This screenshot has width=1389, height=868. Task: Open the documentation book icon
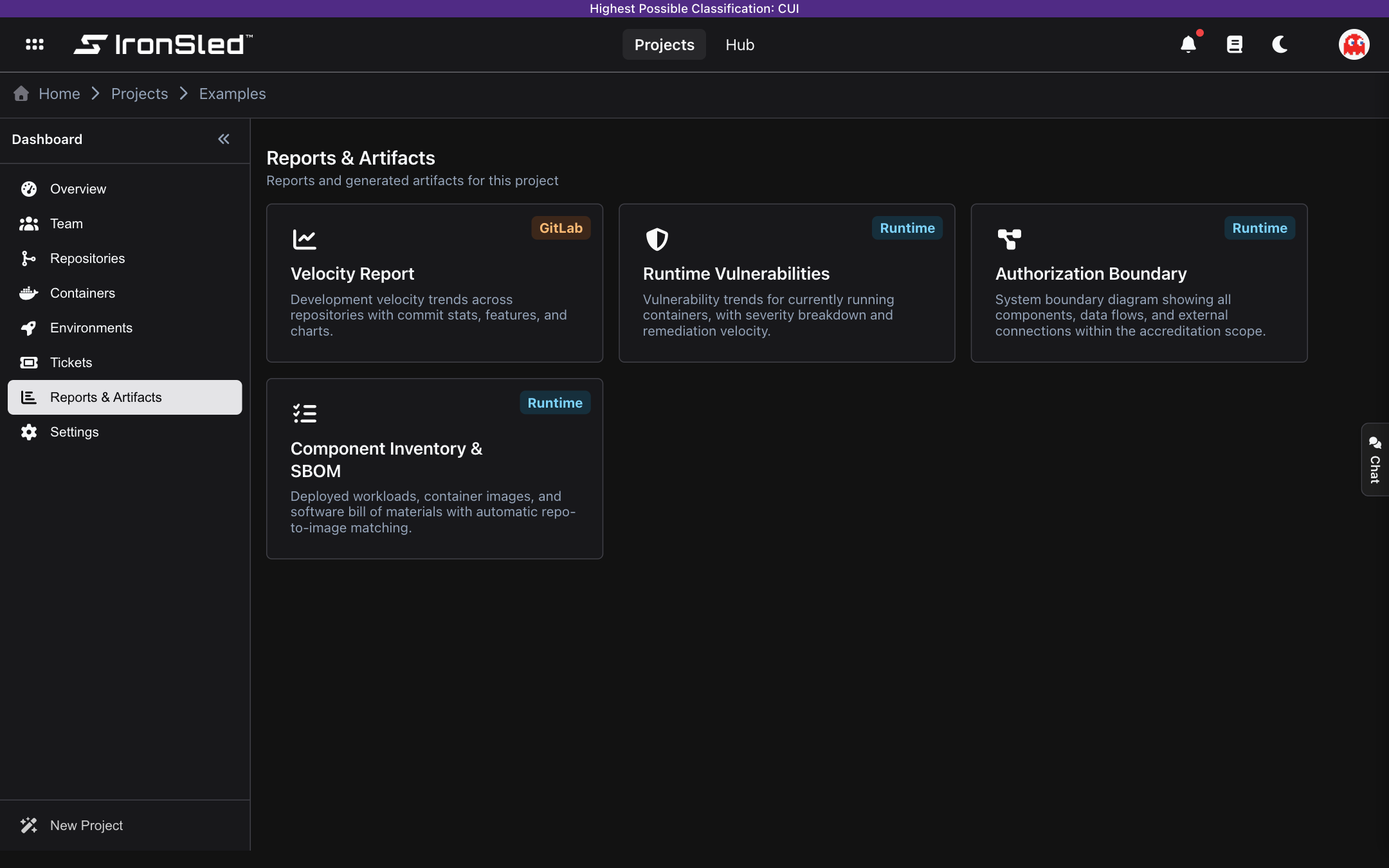(x=1235, y=44)
